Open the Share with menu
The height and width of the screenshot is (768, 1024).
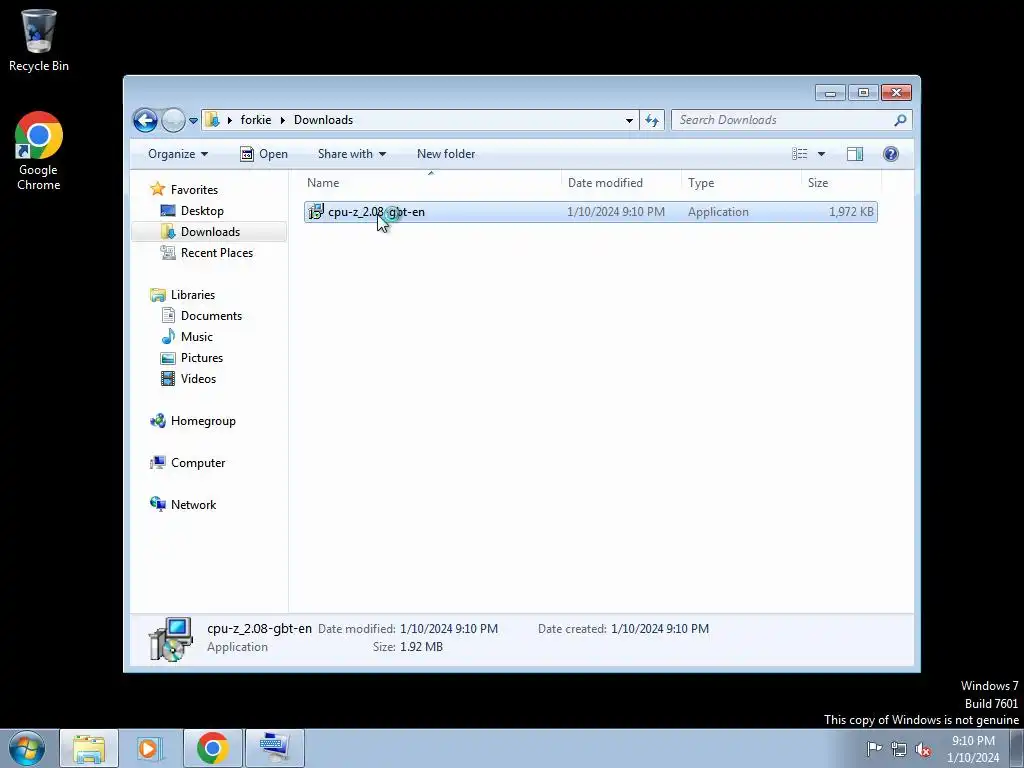coord(352,154)
